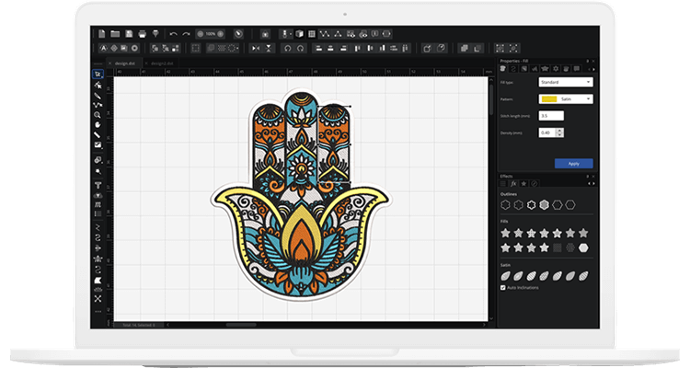Pick the Hand pan tool
The height and width of the screenshot is (368, 690).
click(x=97, y=125)
